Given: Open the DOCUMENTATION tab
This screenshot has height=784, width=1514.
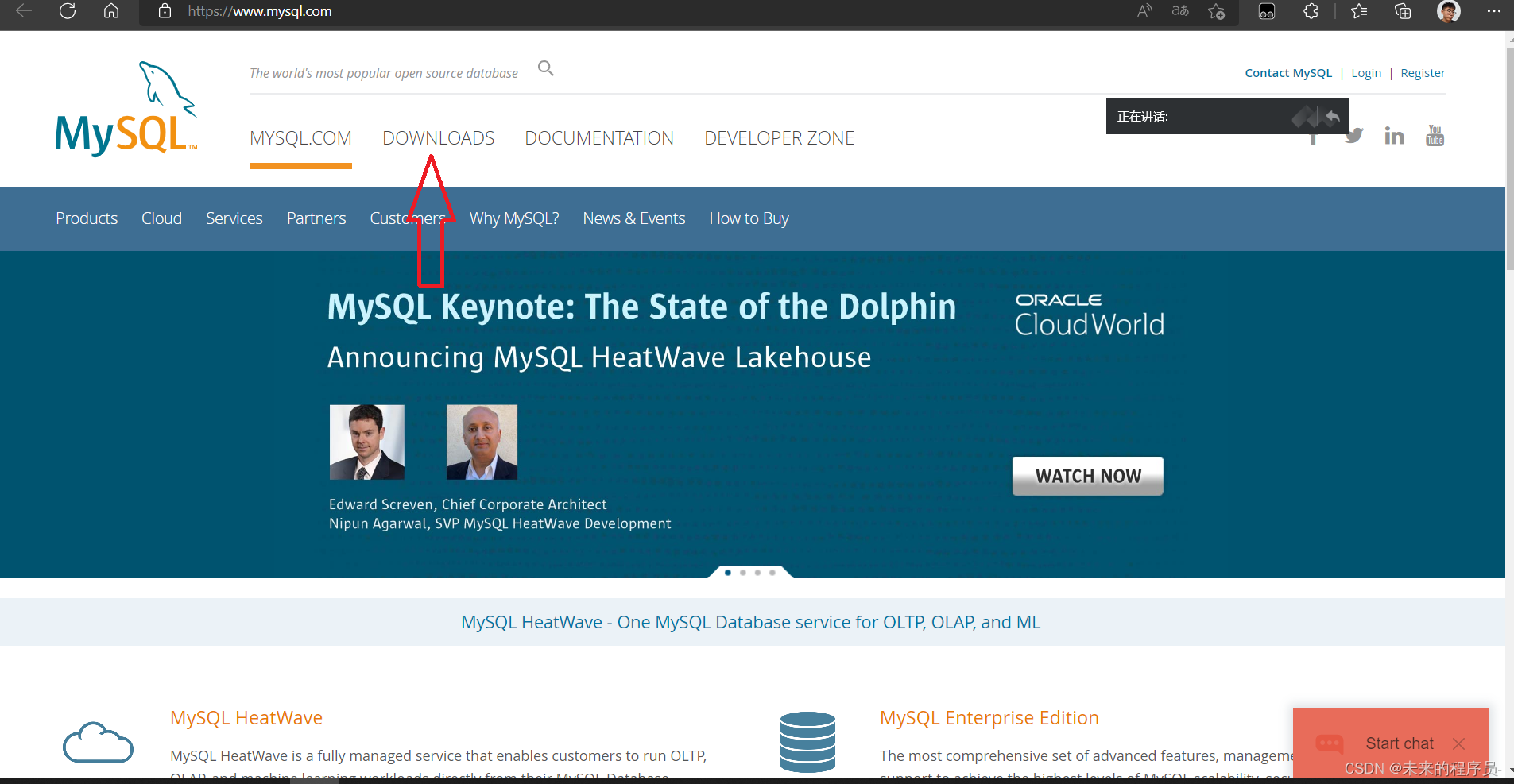Looking at the screenshot, I should click(x=599, y=138).
